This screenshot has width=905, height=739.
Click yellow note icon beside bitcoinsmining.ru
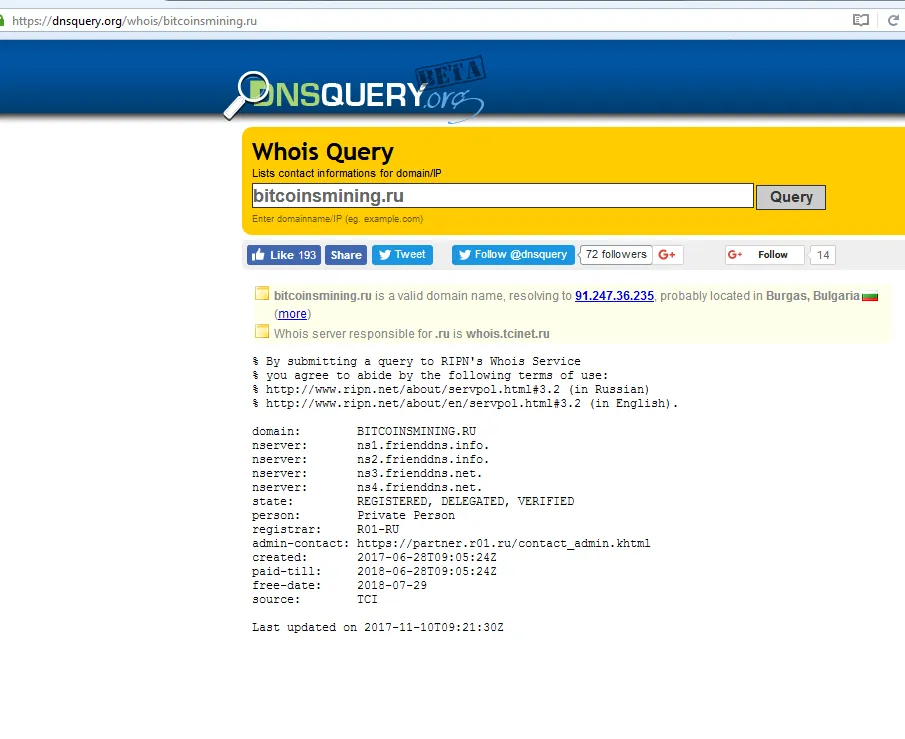[x=262, y=294]
